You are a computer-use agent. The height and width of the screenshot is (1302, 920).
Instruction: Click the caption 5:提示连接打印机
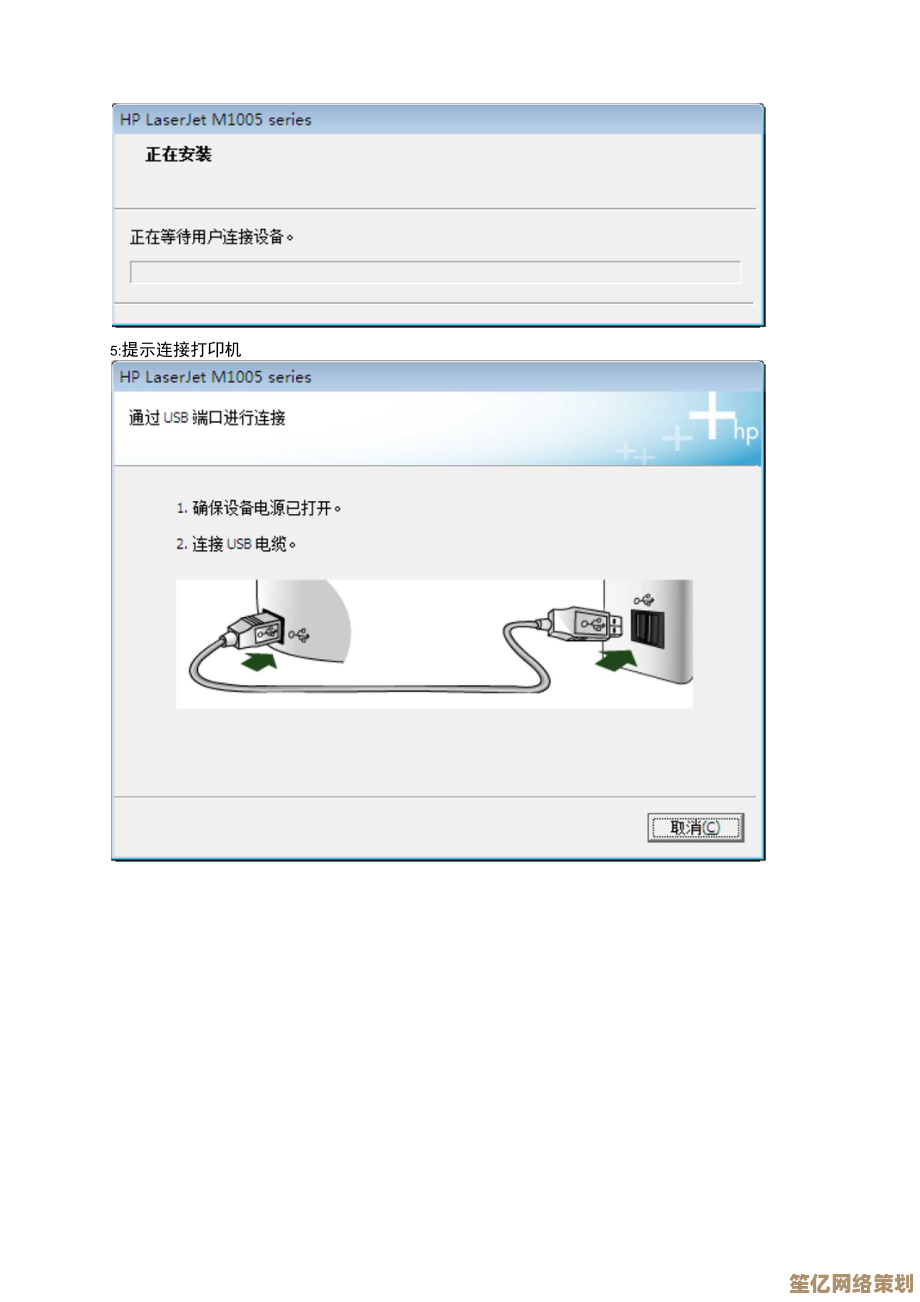click(176, 349)
